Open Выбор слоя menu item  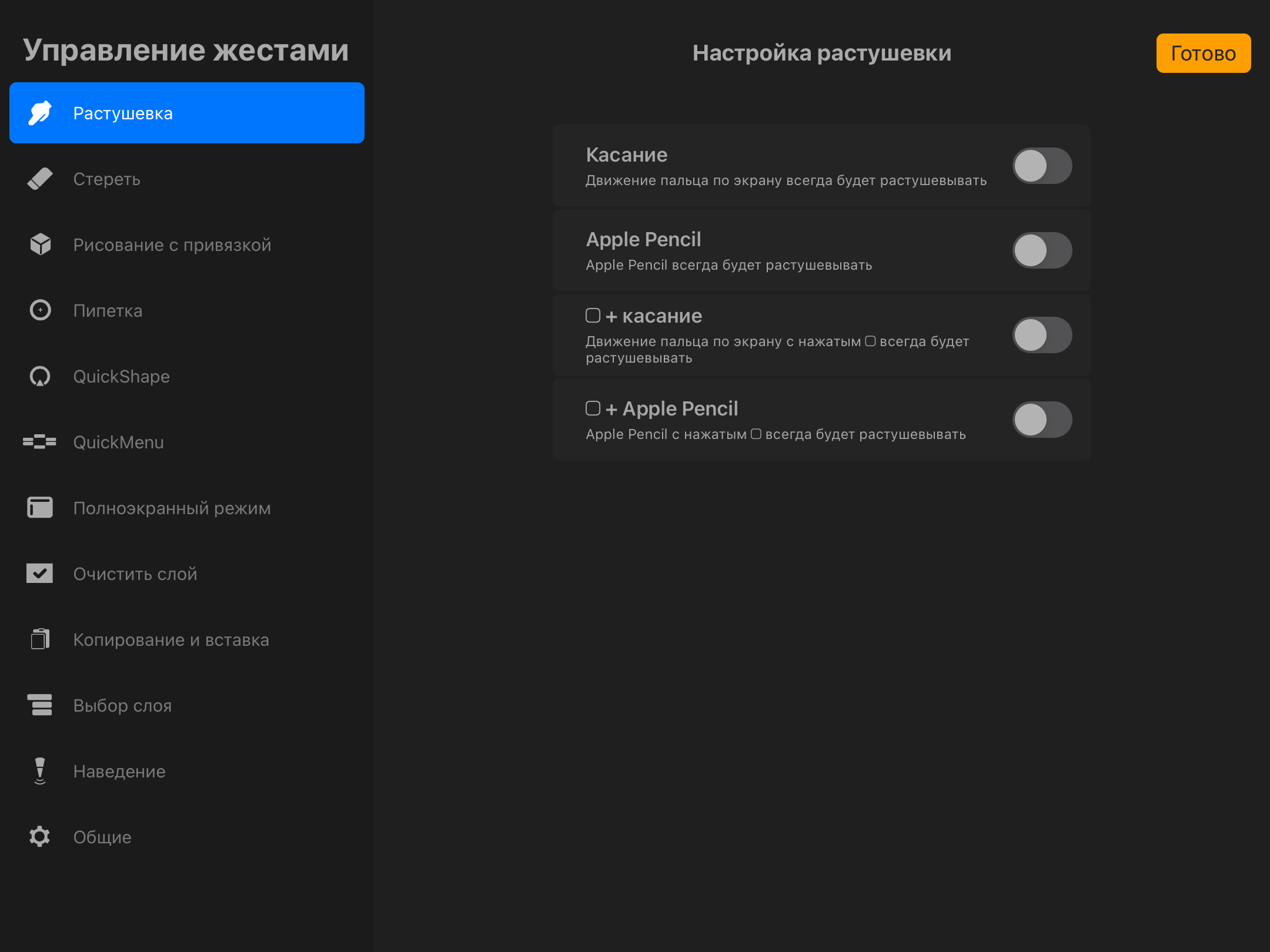tap(187, 705)
